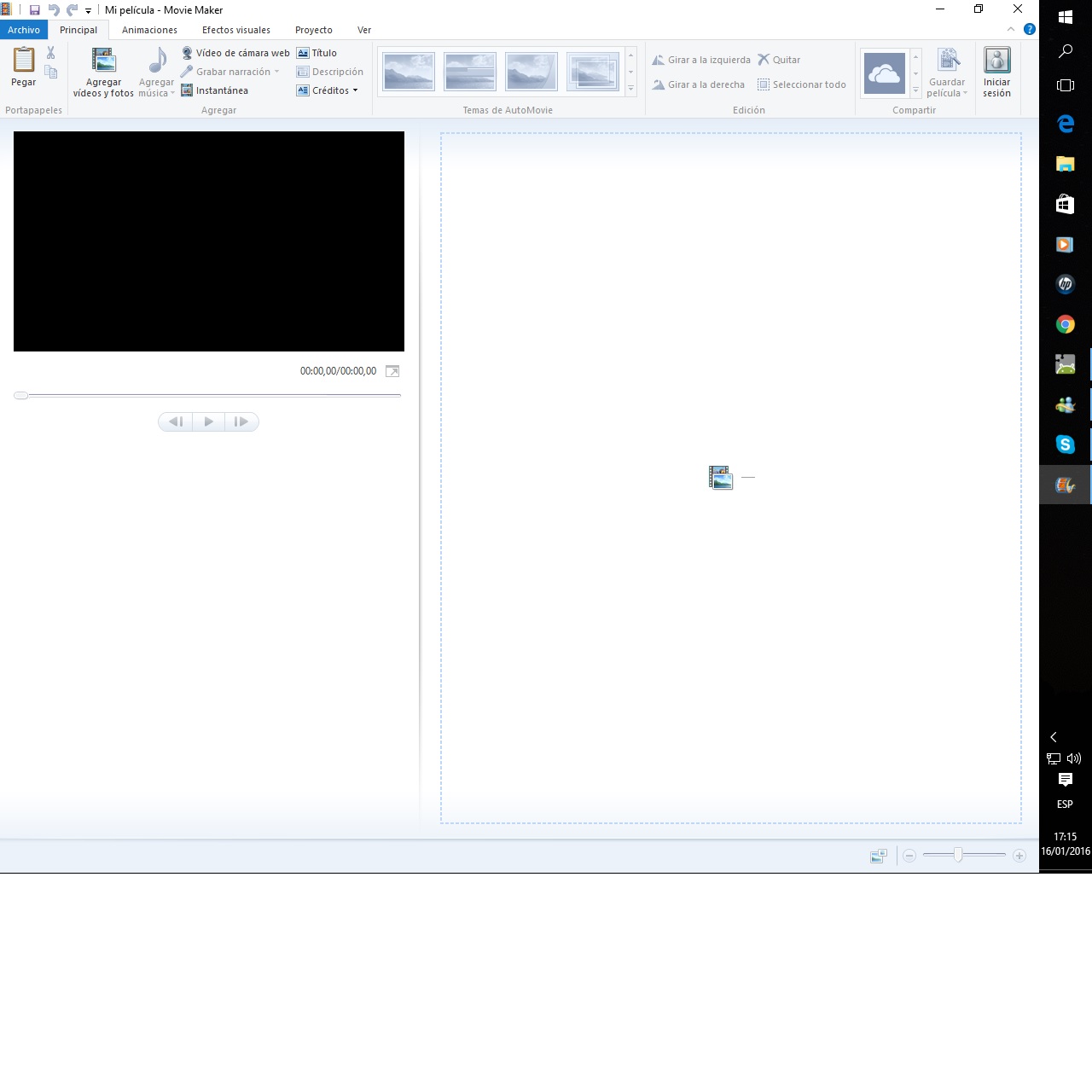1092x1092 pixels.
Task: Click the add-media placeholder icon in storyboard
Action: (721, 477)
